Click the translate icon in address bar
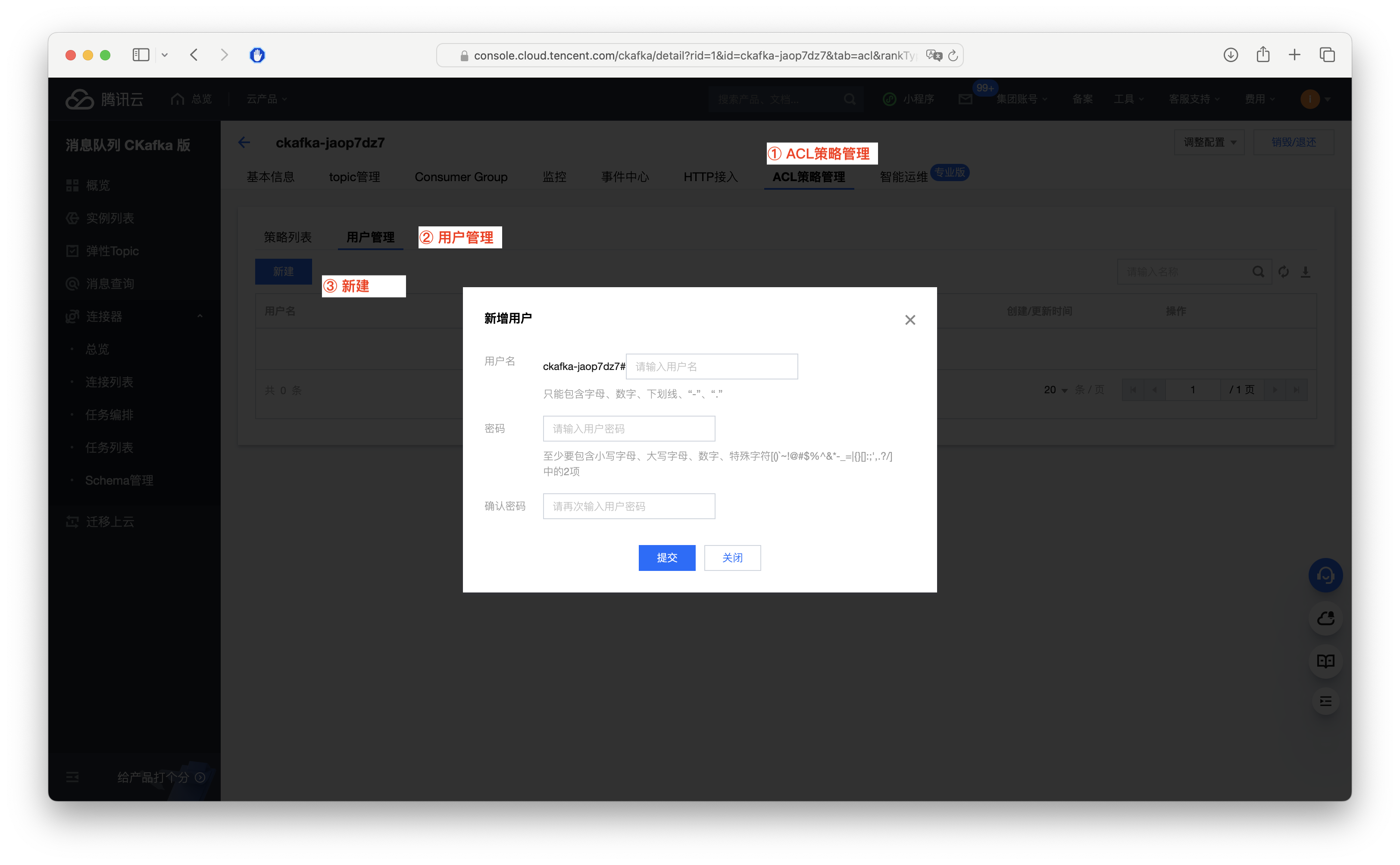 click(x=934, y=56)
